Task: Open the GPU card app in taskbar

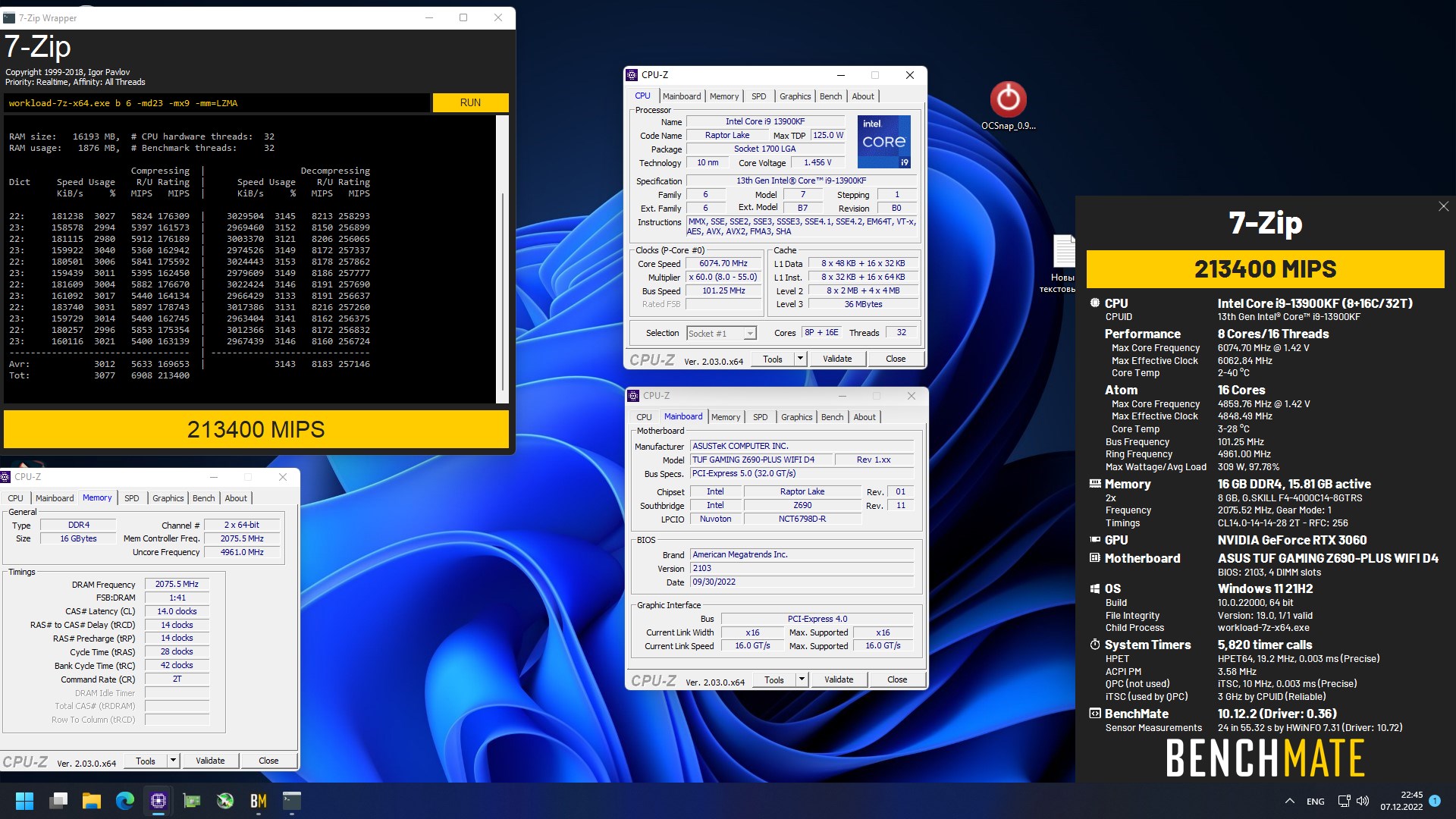Action: [192, 801]
